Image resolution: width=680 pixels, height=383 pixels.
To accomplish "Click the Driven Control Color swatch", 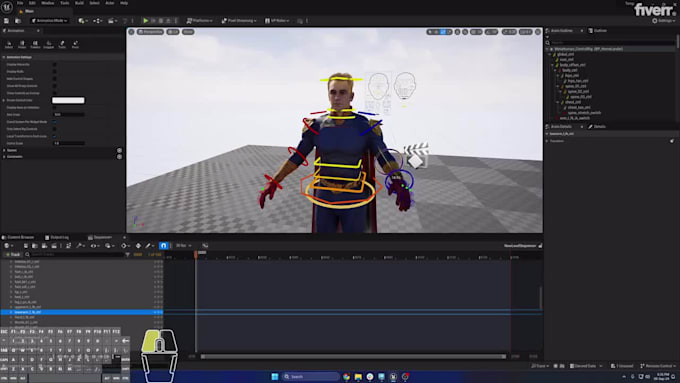I will [68, 100].
